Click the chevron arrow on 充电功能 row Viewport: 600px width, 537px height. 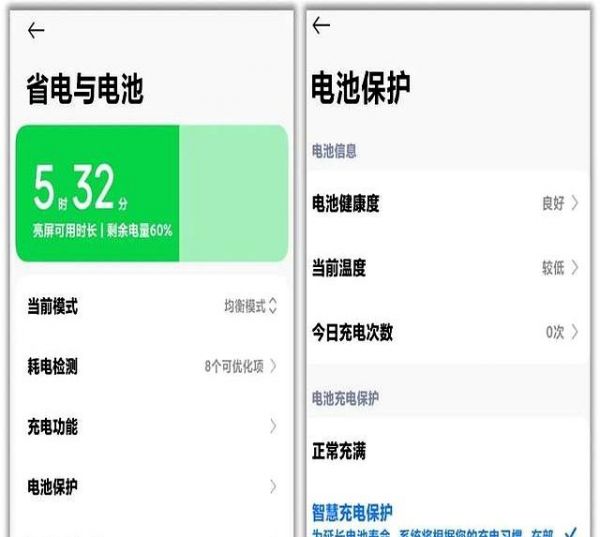[x=273, y=427]
